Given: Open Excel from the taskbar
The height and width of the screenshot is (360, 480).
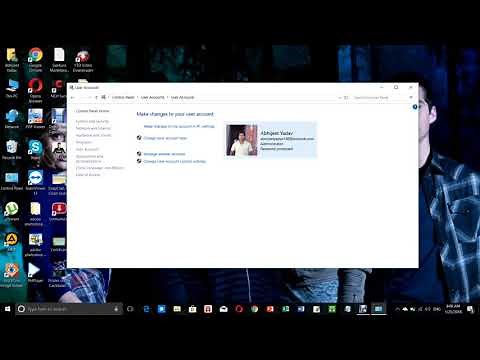Looking at the screenshot, I should click(285, 309).
